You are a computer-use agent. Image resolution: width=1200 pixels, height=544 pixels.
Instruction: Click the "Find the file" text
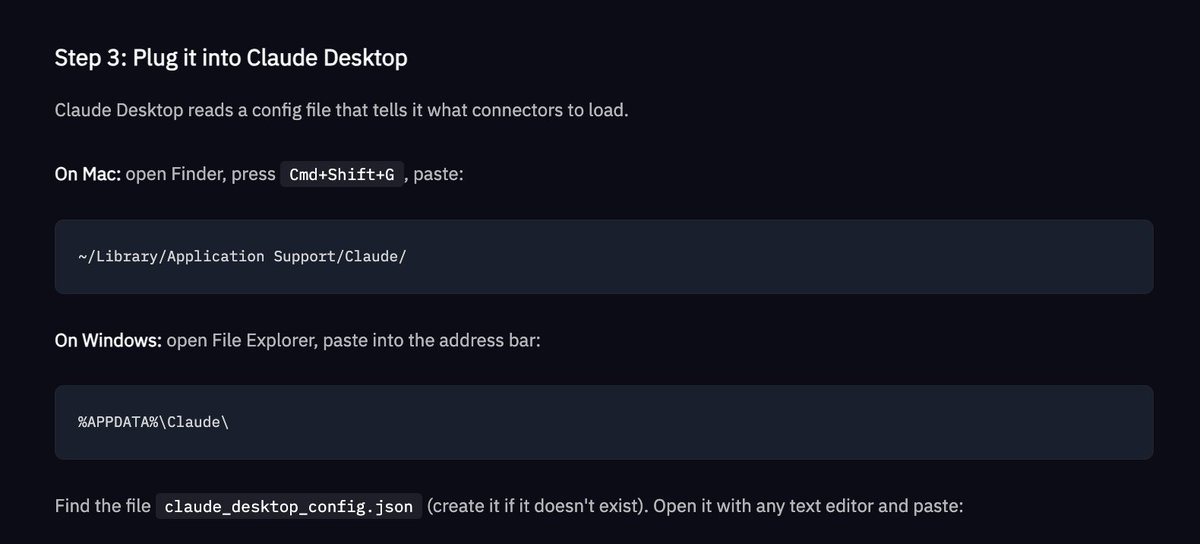point(103,506)
